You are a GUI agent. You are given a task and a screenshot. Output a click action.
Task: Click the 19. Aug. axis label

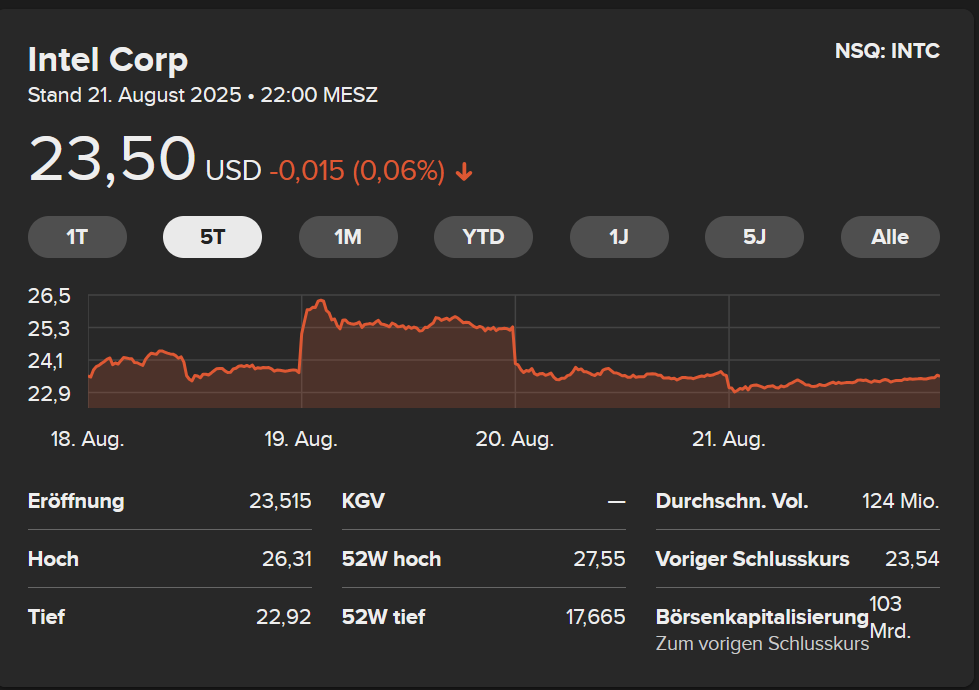(301, 439)
